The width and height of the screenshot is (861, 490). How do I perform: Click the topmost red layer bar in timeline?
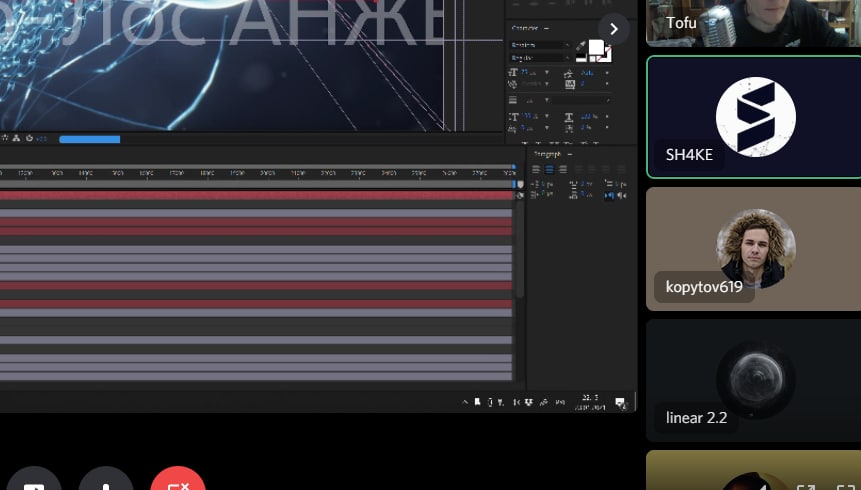pyautogui.click(x=255, y=195)
